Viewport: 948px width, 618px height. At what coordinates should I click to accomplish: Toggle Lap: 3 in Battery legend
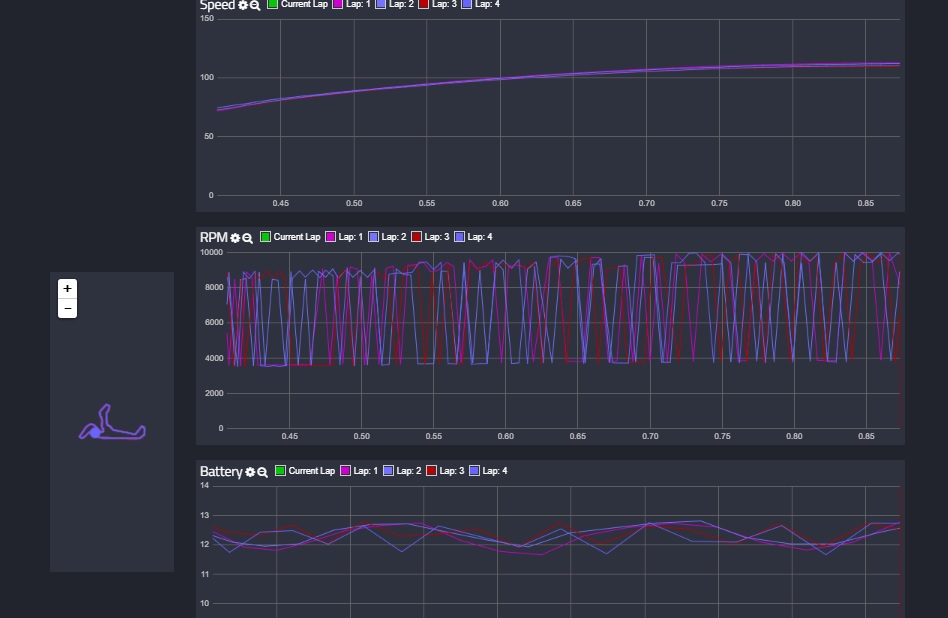pyautogui.click(x=445, y=470)
